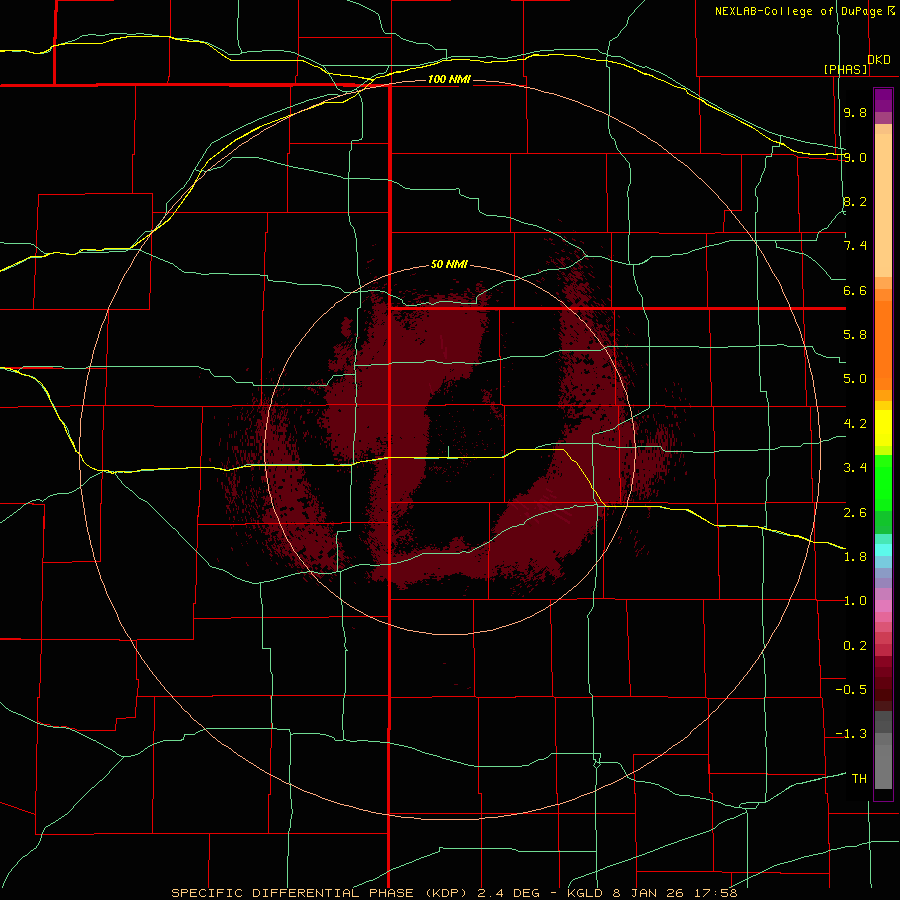
Task: Click the -0.5 value on the color scale
Action: 851,690
